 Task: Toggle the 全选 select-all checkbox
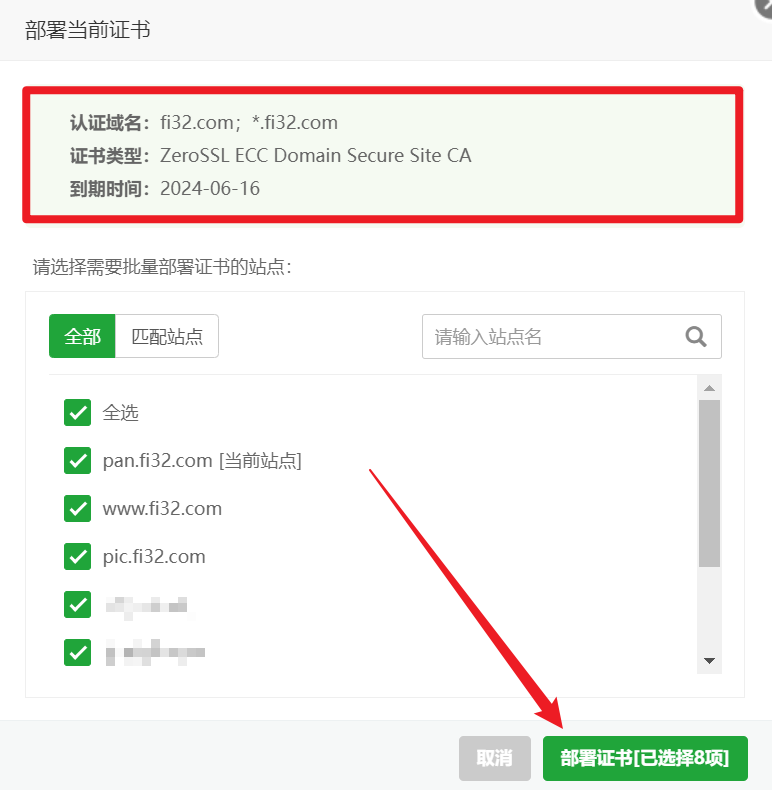(77, 413)
